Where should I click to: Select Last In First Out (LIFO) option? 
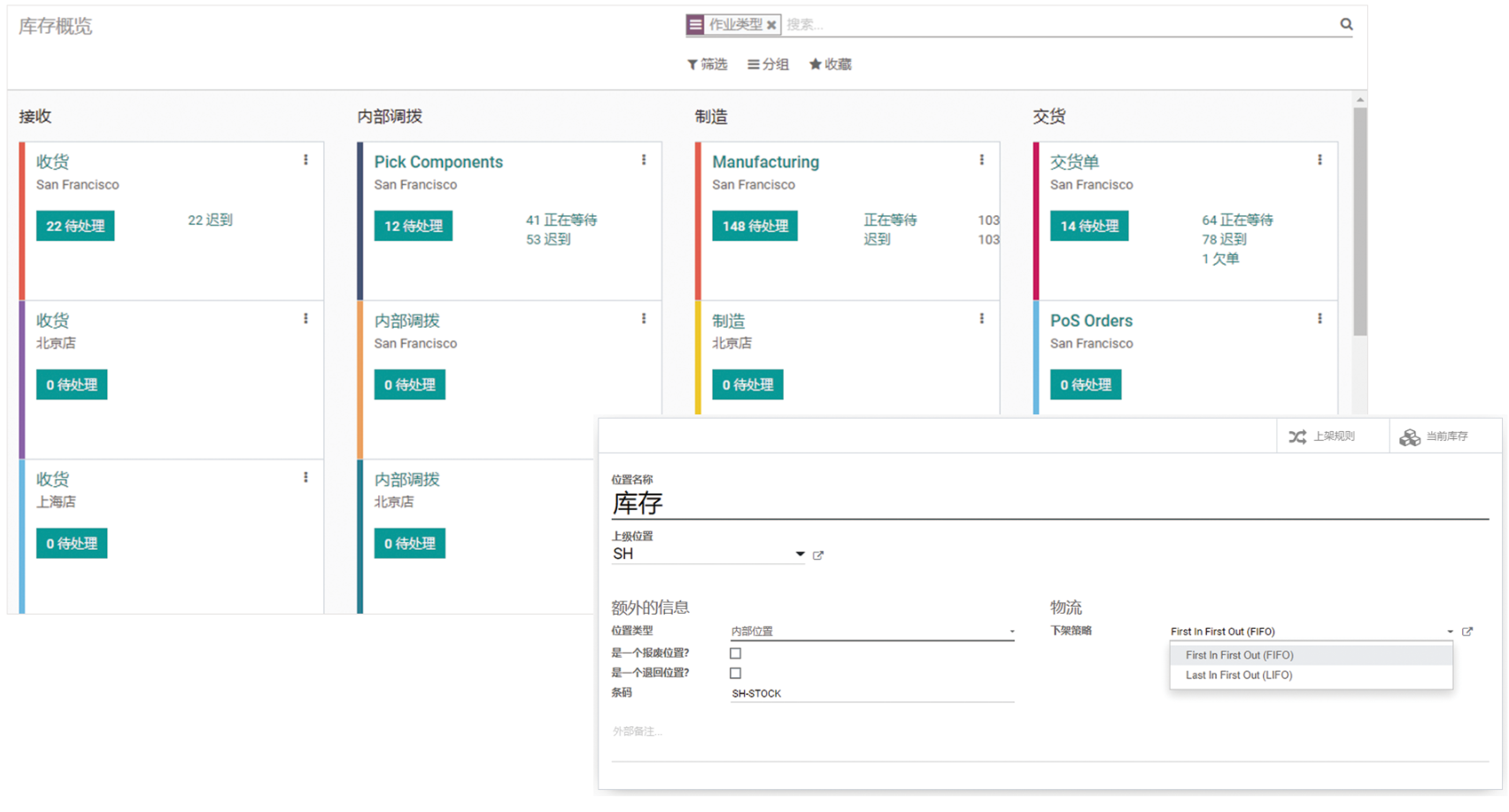coord(1238,676)
